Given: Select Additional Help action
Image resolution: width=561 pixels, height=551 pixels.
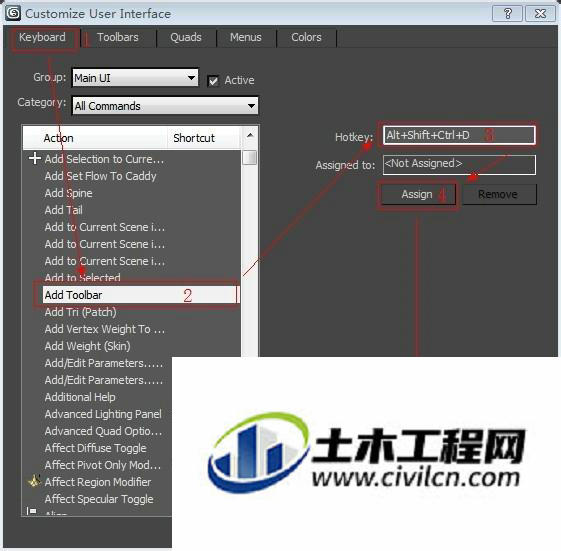Looking at the screenshot, I should (80, 397).
